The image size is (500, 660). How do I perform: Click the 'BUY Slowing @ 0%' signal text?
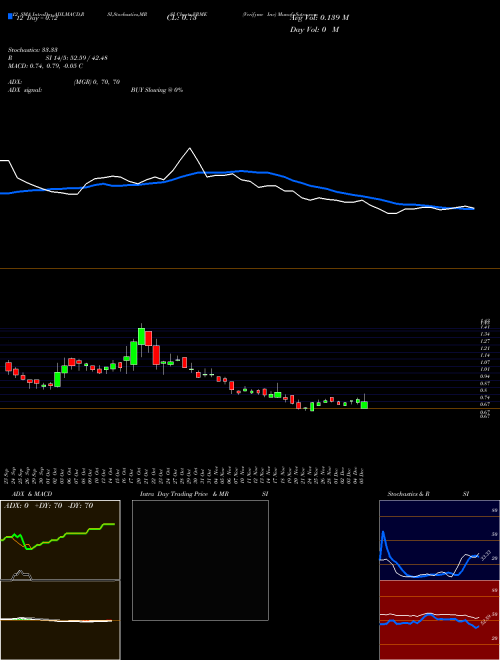157,90
